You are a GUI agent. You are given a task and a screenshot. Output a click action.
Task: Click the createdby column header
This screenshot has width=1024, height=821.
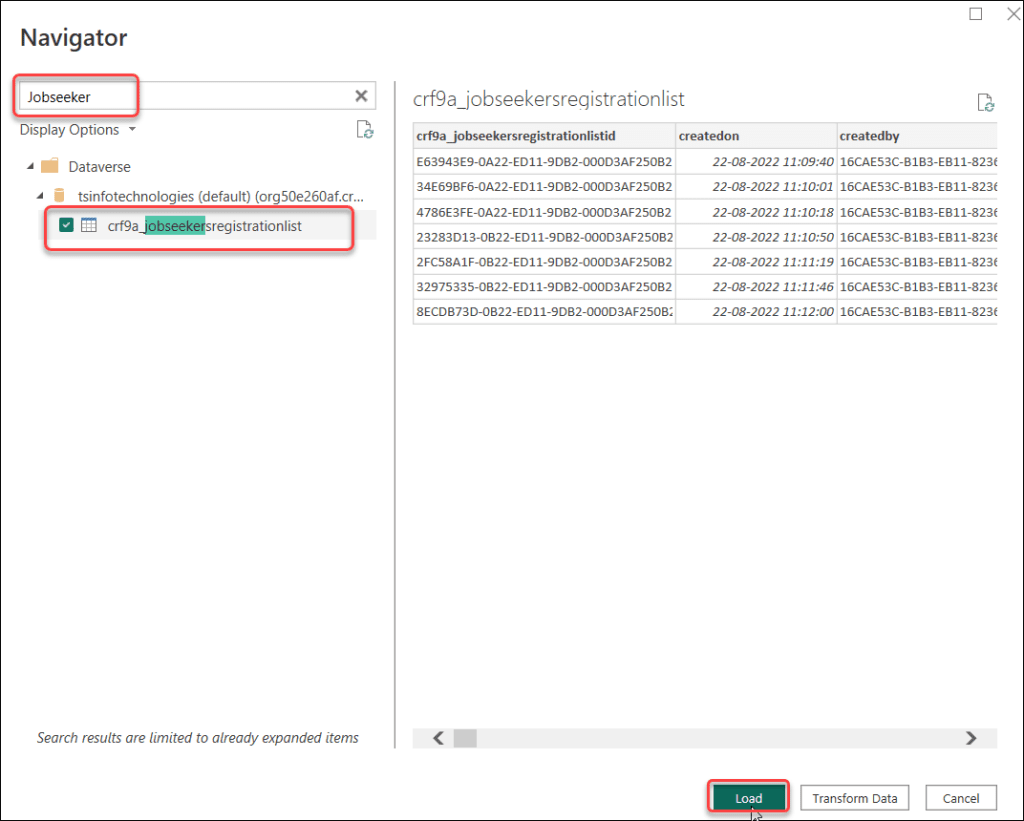917,136
